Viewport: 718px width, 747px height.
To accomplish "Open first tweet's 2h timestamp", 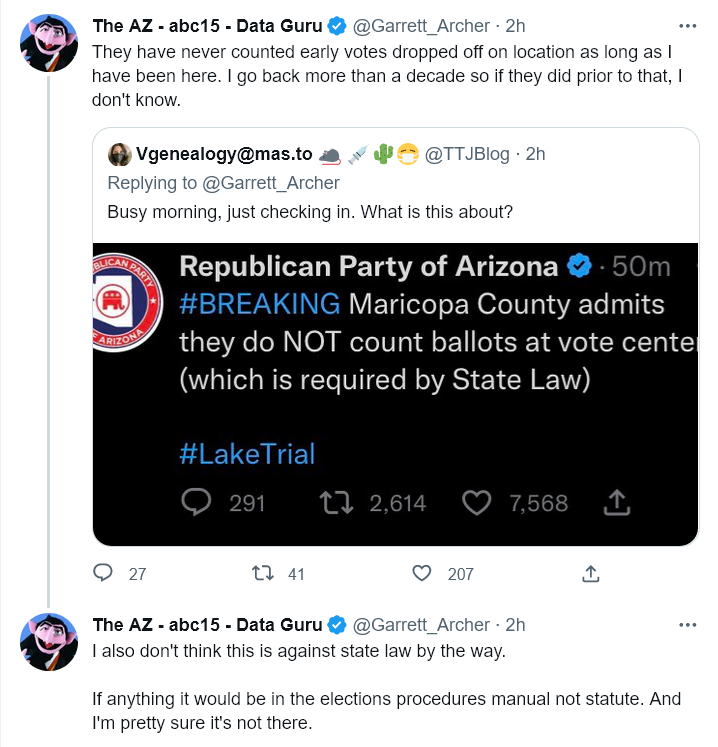I will point(515,26).
